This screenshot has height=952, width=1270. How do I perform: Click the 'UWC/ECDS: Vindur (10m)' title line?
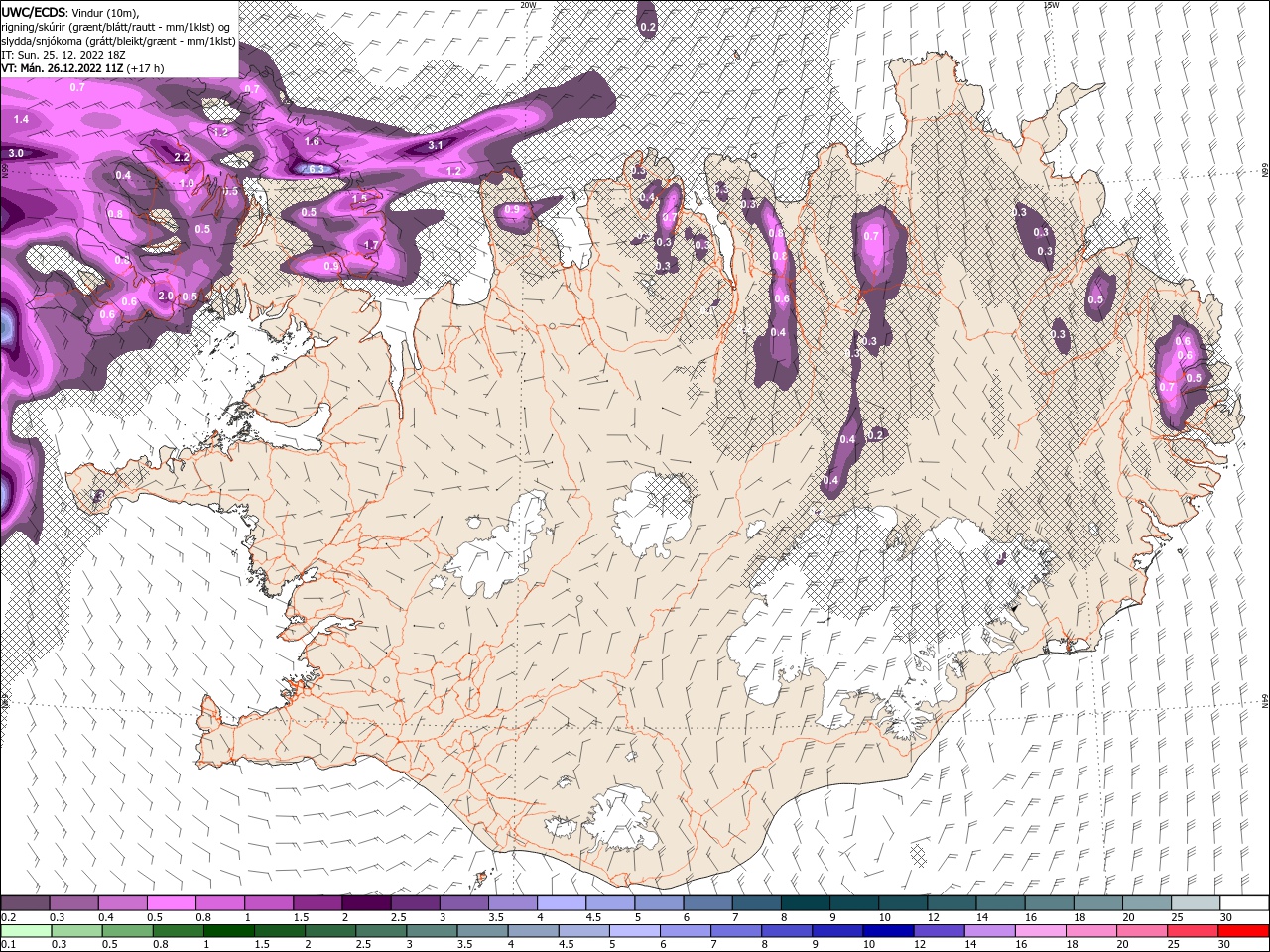click(69, 12)
